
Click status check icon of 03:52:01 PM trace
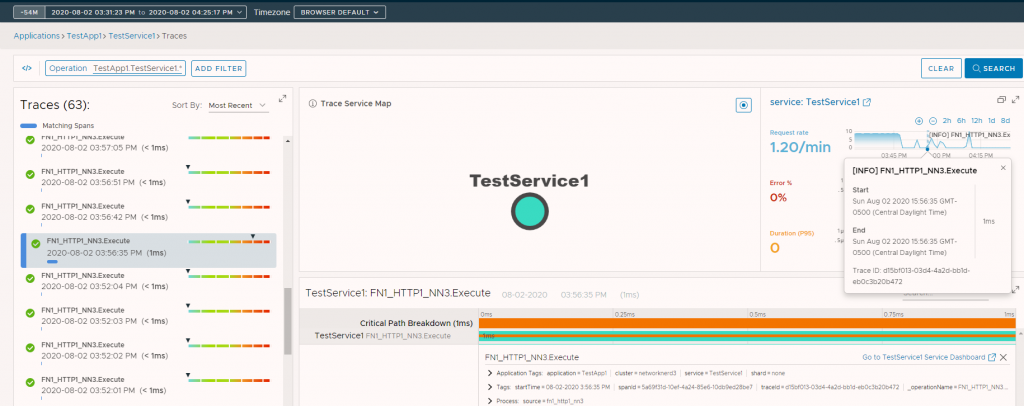click(x=30, y=383)
